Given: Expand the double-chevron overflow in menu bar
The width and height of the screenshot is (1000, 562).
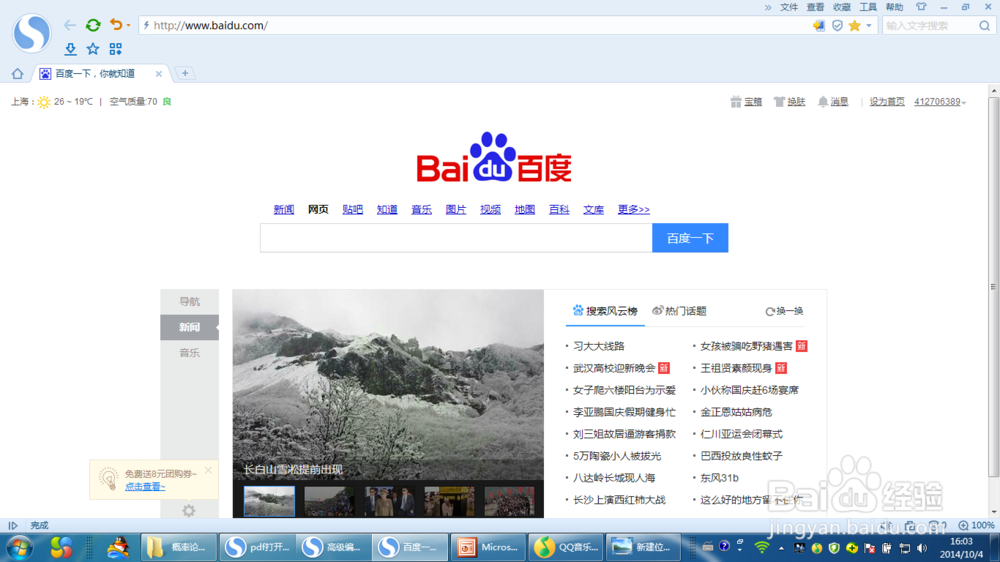Looking at the screenshot, I should click(768, 8).
